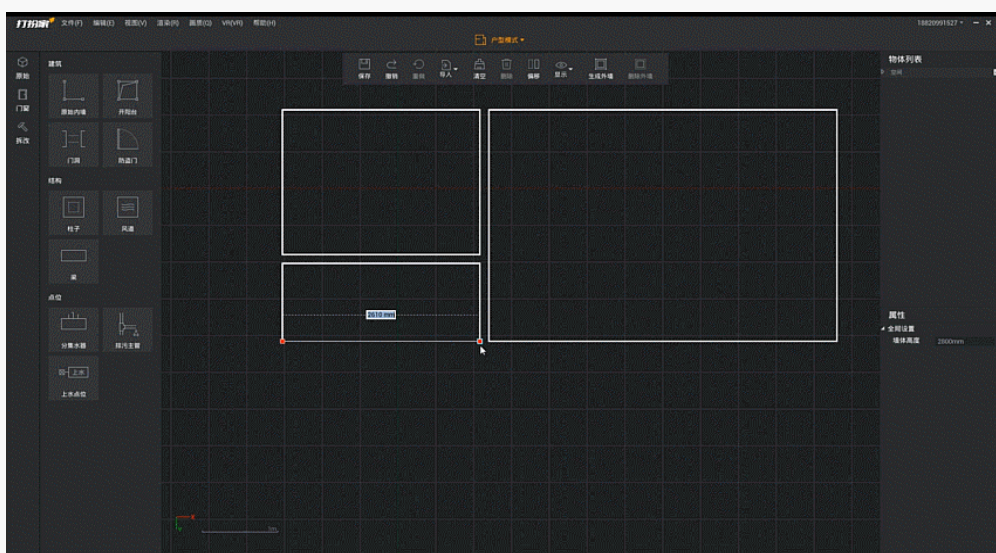Click the 保存 save icon
This screenshot has height=553, width=996.
click(x=364, y=69)
